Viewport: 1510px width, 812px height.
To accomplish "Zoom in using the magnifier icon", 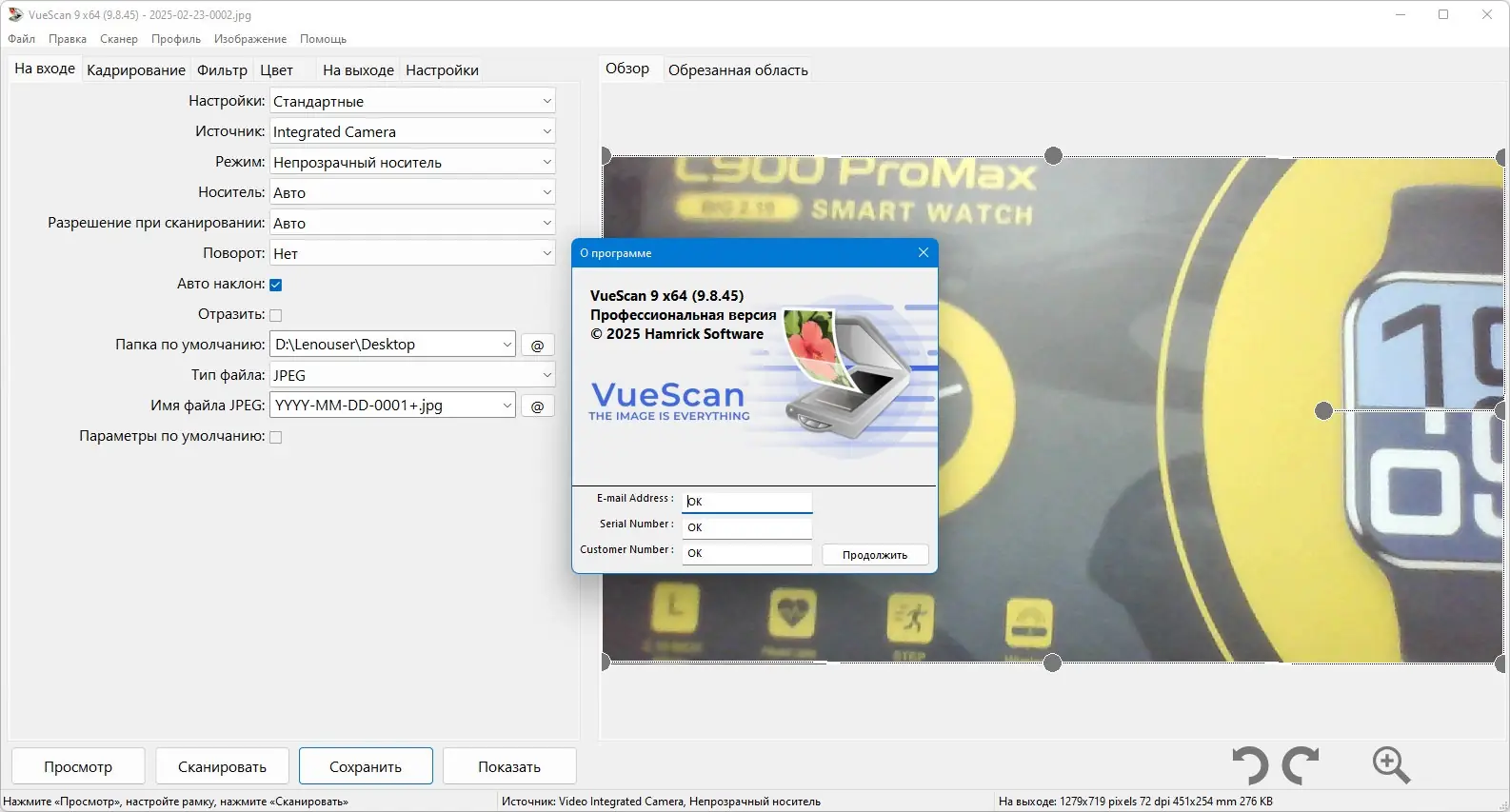I will (1391, 764).
